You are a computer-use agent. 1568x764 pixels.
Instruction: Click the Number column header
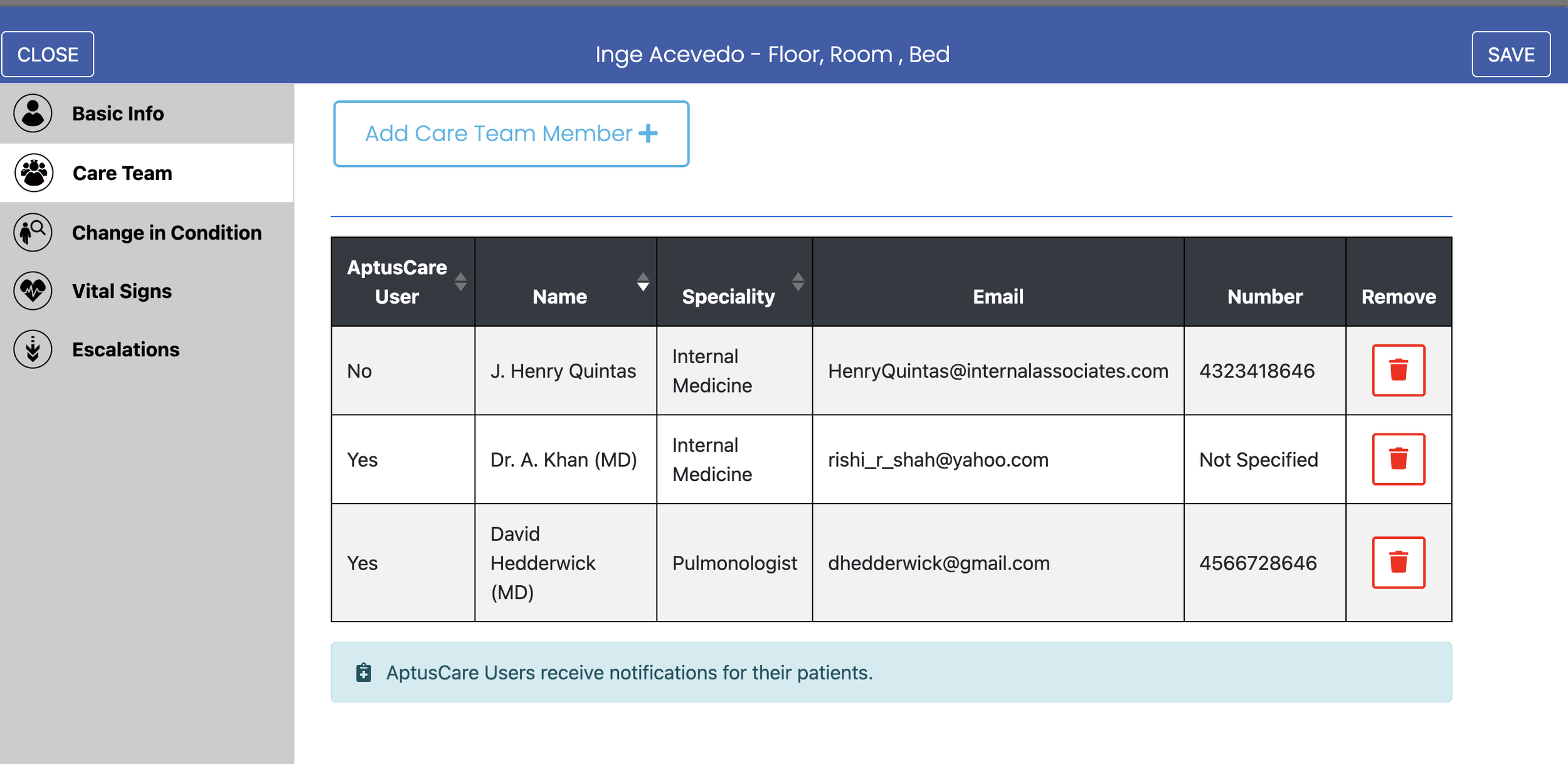pos(1264,282)
